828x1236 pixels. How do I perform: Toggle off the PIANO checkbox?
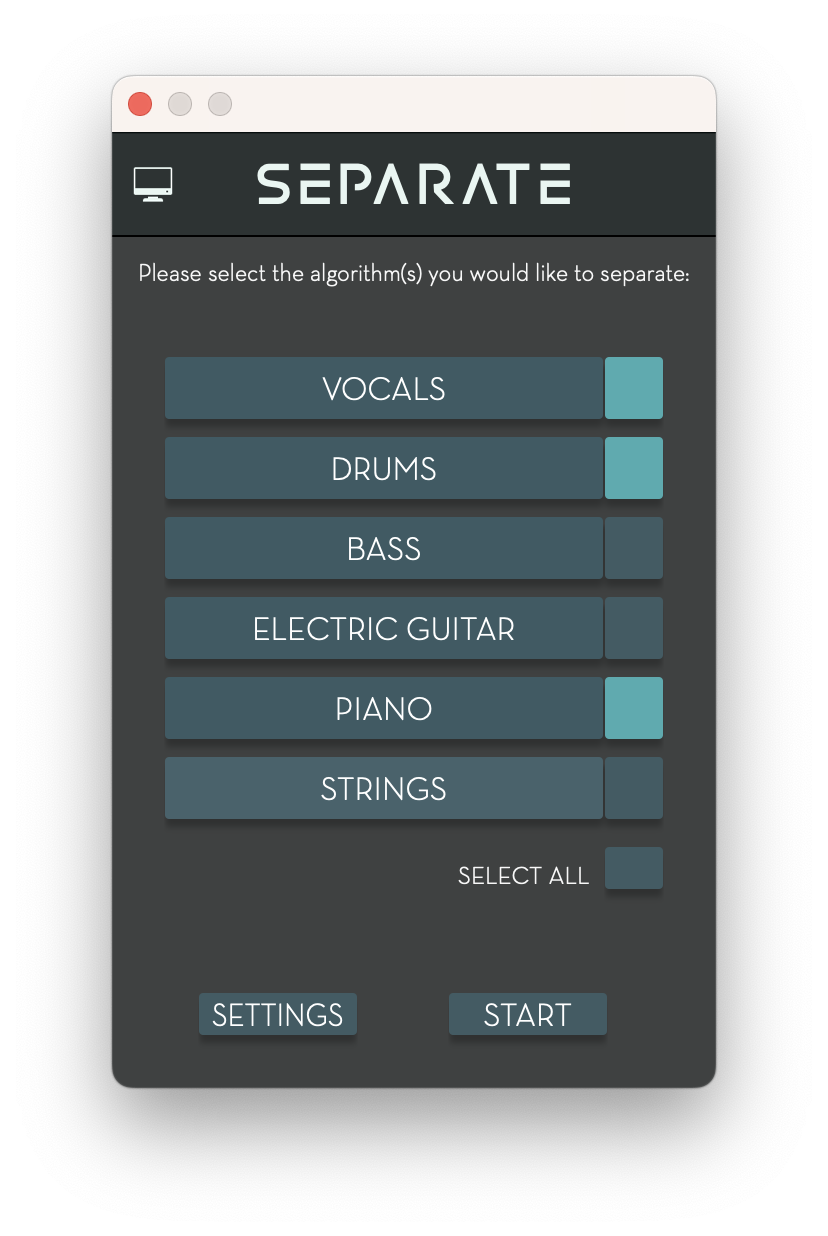tap(634, 708)
